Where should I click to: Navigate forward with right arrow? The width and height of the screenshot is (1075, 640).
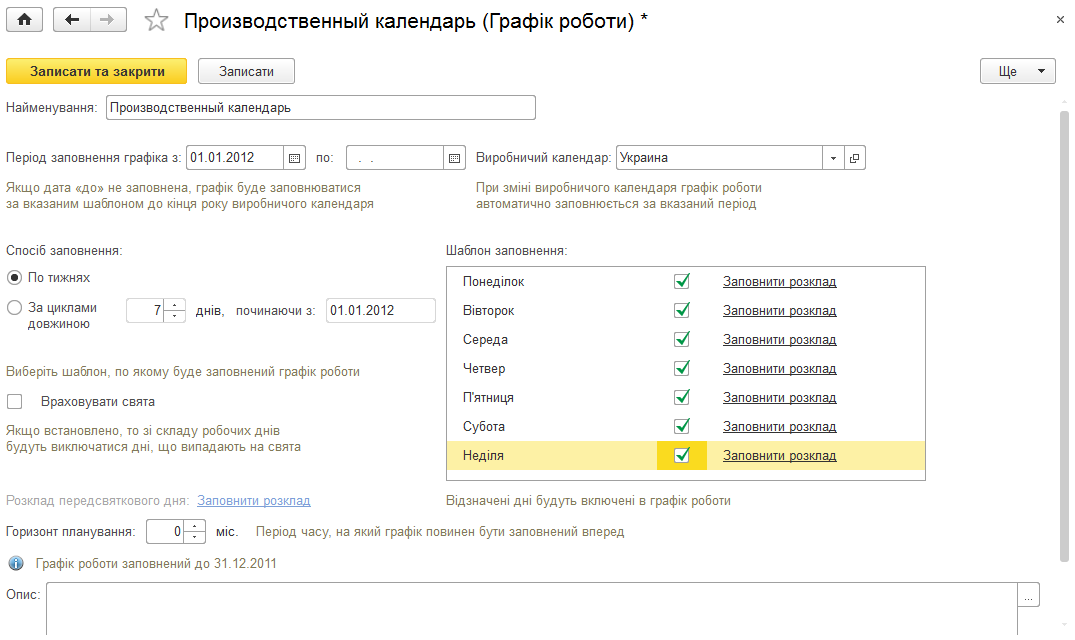[x=108, y=20]
